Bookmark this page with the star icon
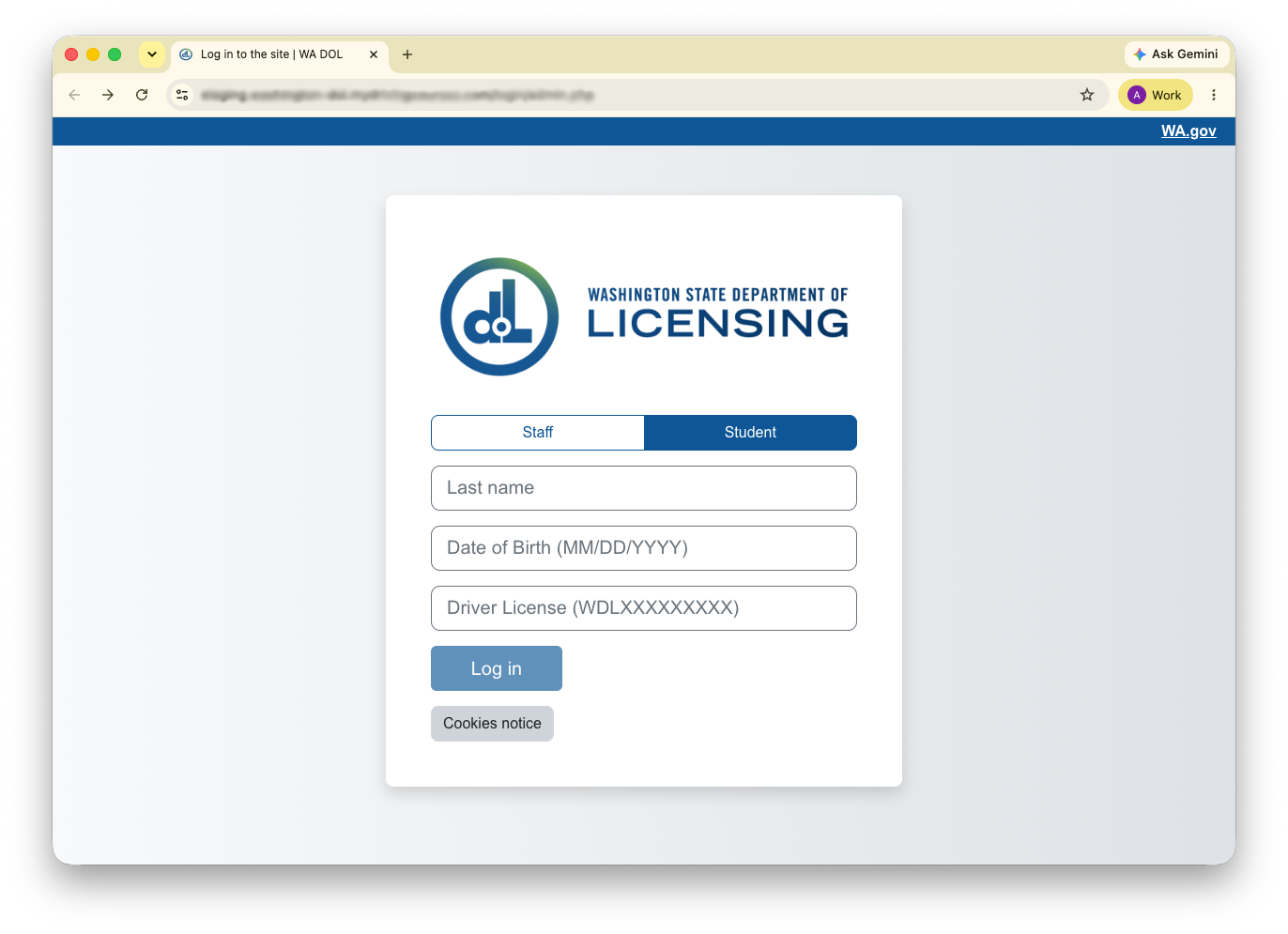 click(1087, 95)
